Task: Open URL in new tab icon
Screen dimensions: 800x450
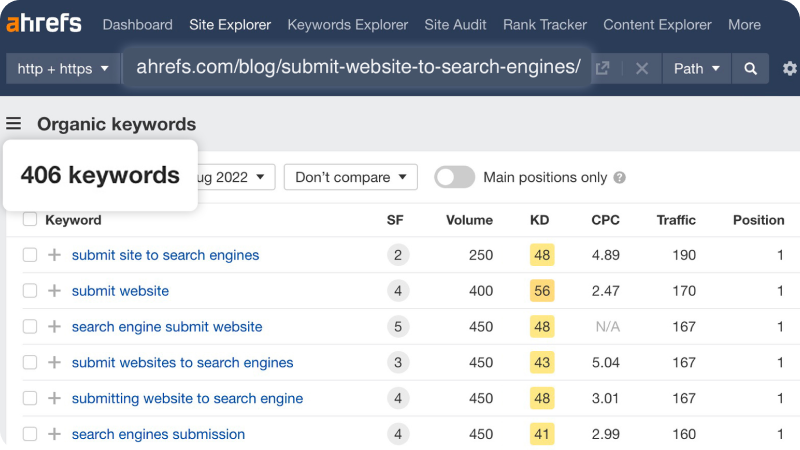Action: tap(603, 68)
